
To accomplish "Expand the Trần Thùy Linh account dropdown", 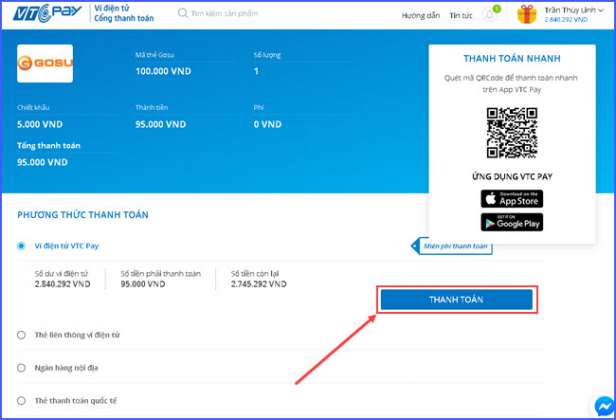I will (x=574, y=10).
